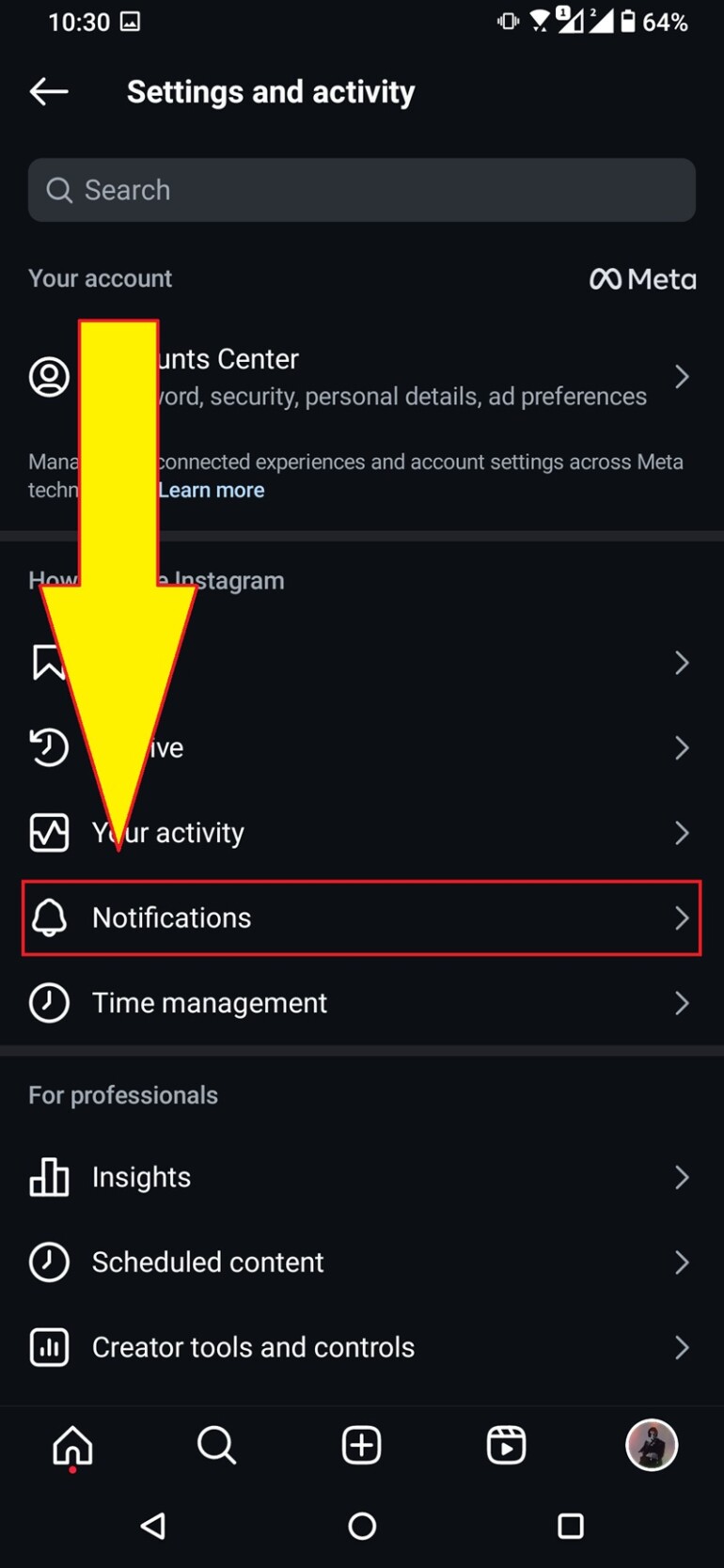Open Reels from the bottom navigation
The image size is (724, 1568).
coord(506,1445)
